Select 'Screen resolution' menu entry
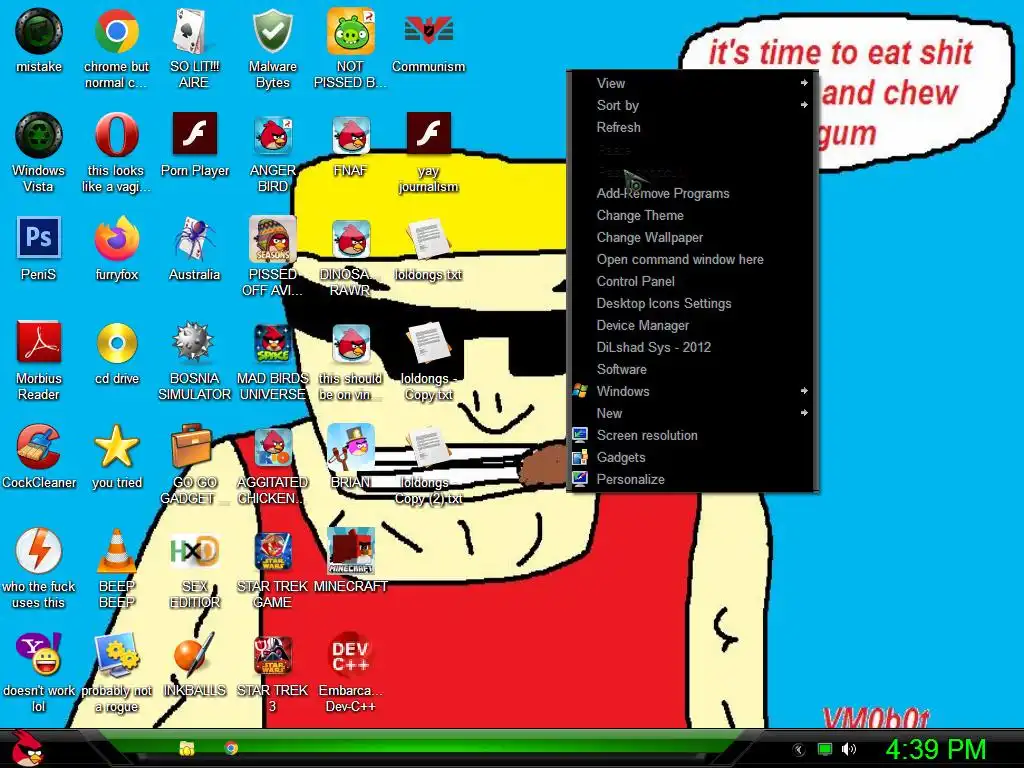1024x768 pixels. tap(693, 436)
